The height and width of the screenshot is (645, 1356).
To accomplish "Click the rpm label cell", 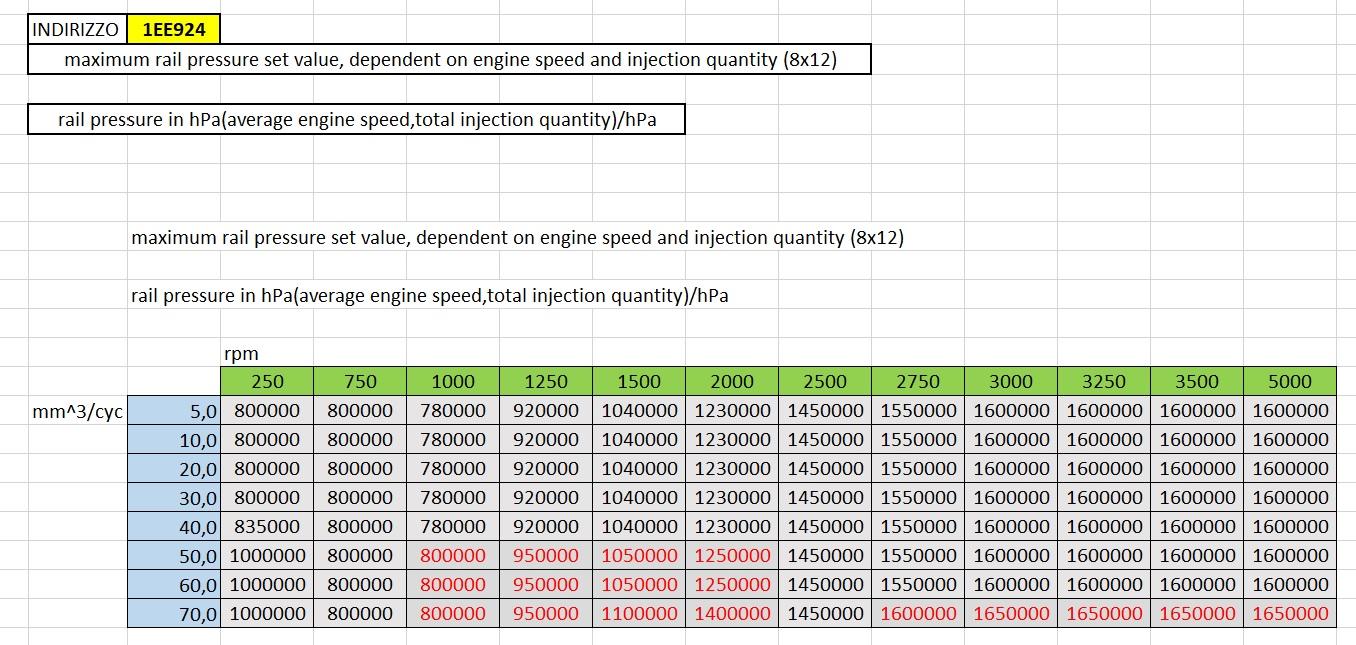I will click(242, 353).
